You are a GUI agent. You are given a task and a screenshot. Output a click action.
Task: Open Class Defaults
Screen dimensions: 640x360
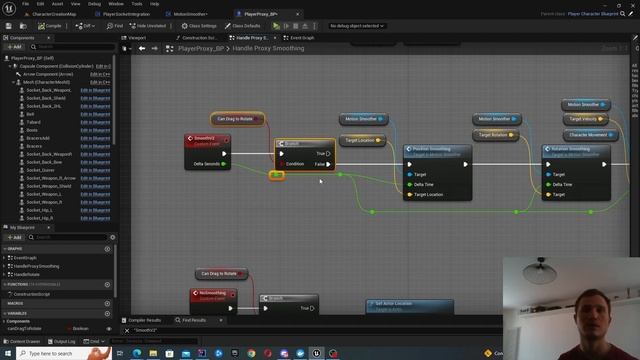pyautogui.click(x=242, y=26)
